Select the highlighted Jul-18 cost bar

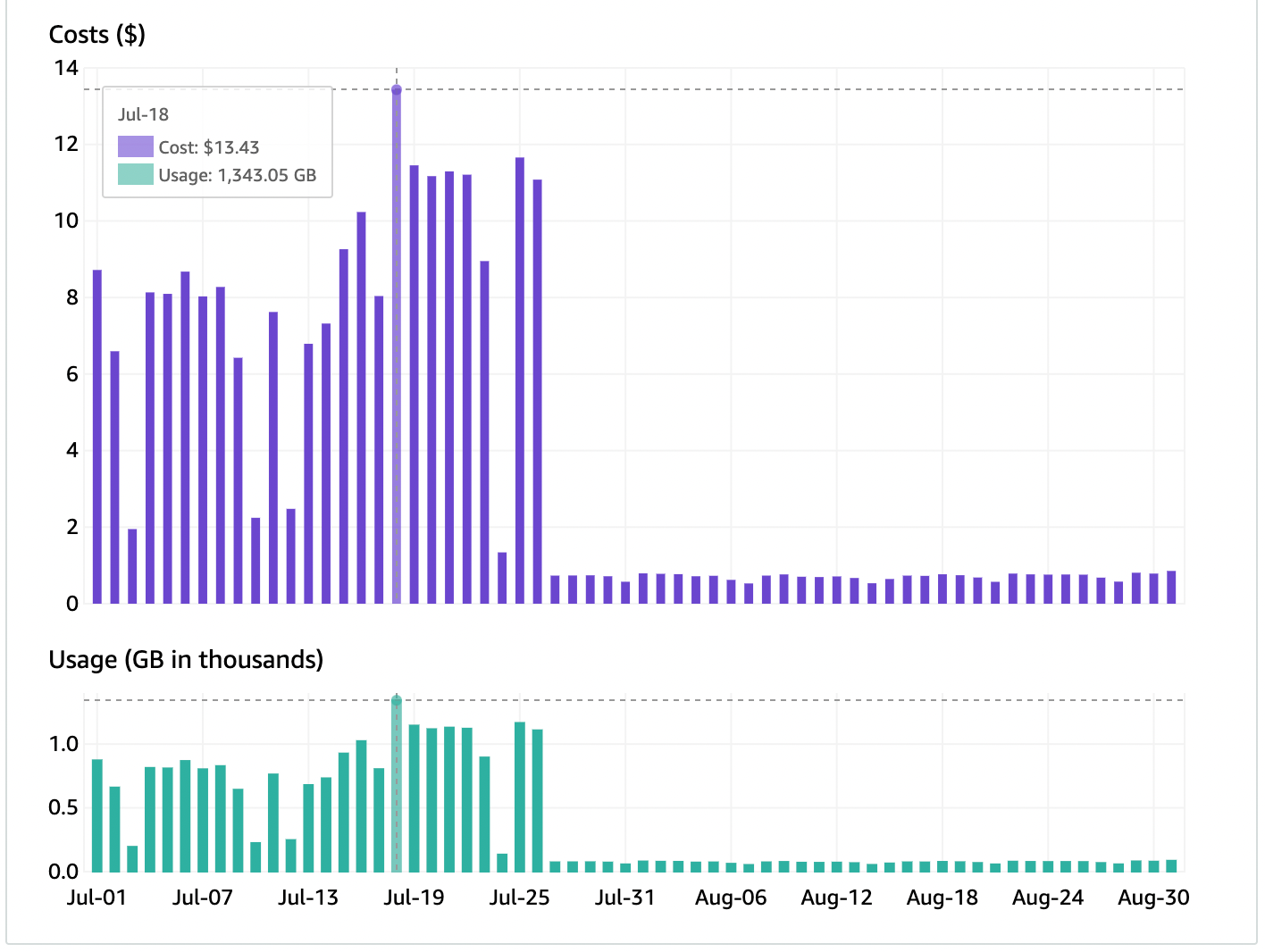397,357
